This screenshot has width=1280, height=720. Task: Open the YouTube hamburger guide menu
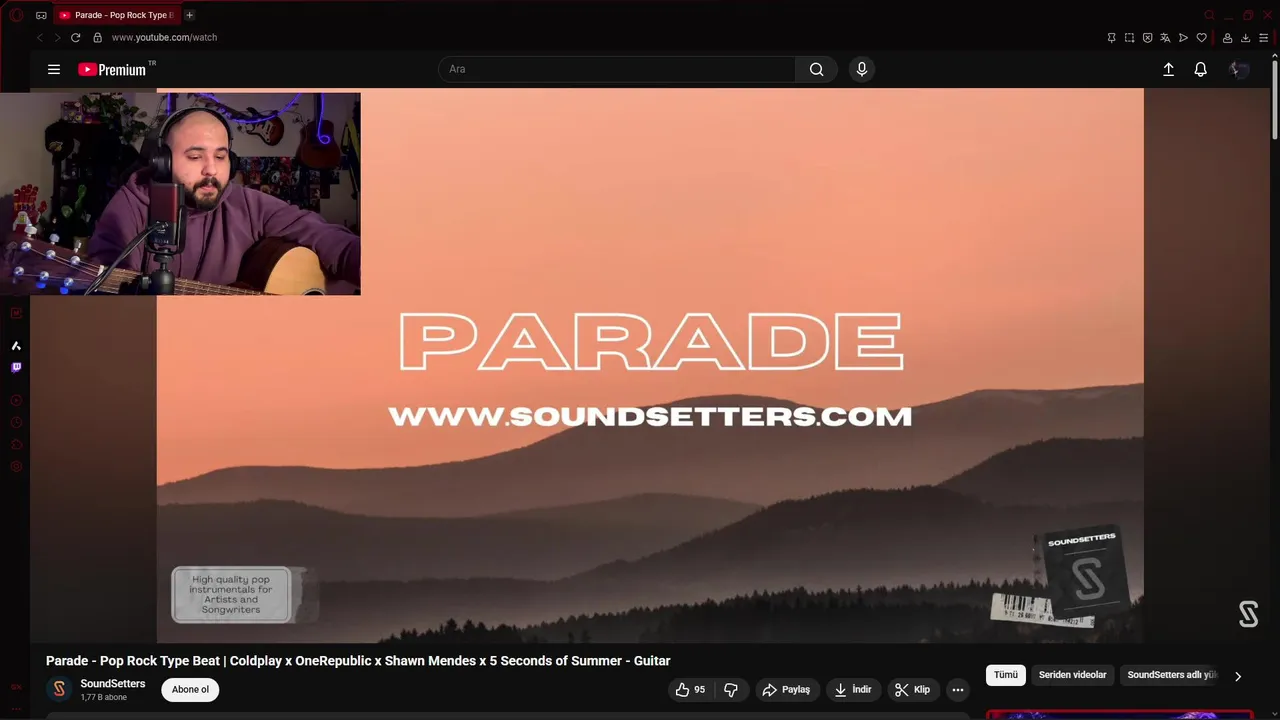coord(54,69)
